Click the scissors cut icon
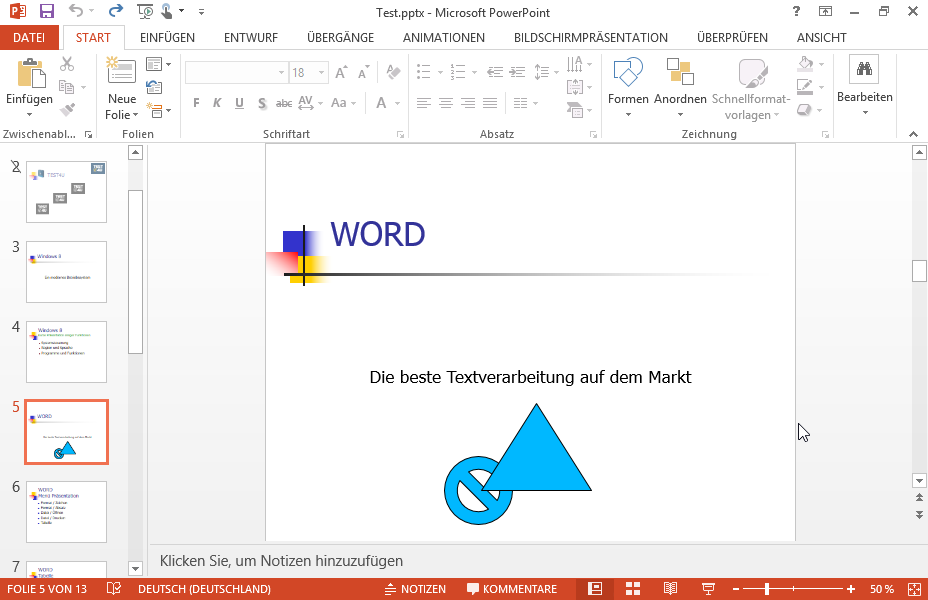928x600 pixels. pos(67,63)
